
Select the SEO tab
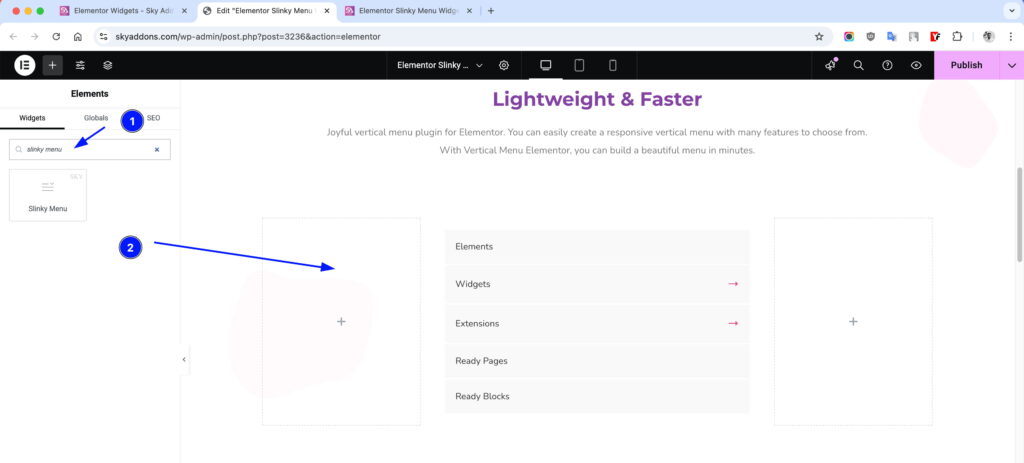point(153,118)
